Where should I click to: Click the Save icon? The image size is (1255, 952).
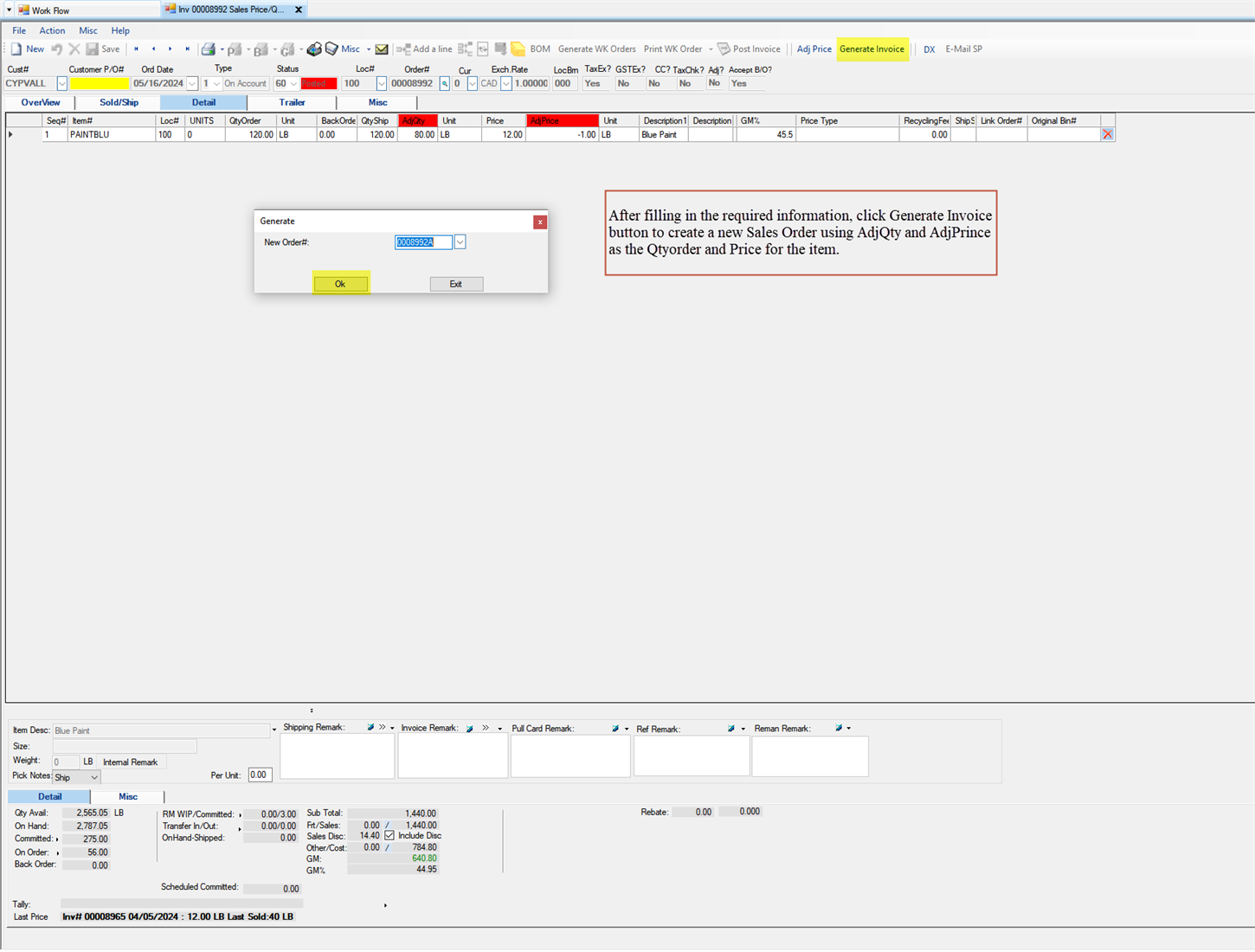pyautogui.click(x=93, y=48)
